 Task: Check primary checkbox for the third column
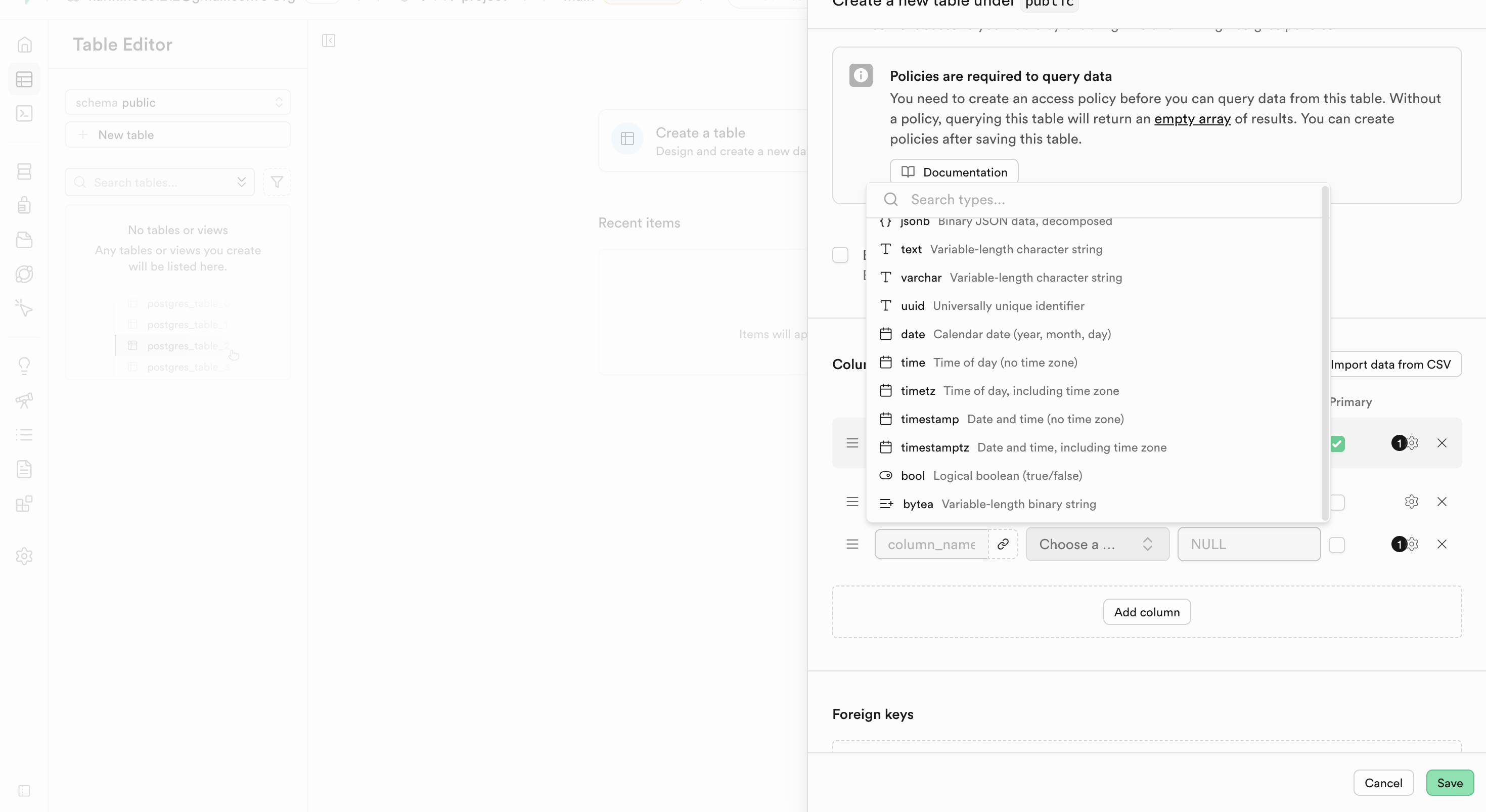click(1337, 545)
